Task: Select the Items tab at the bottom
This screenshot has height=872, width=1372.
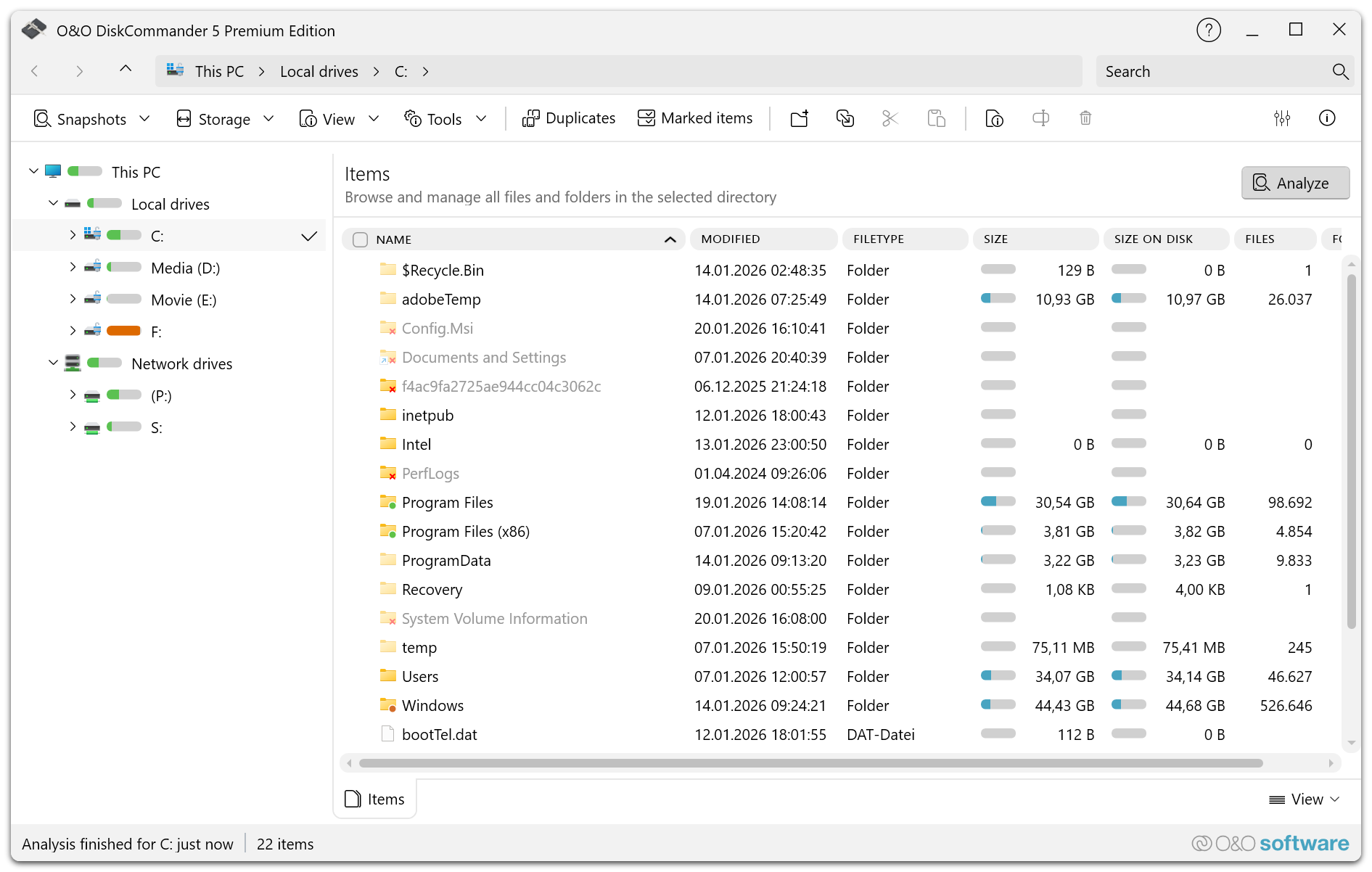Action: click(x=375, y=799)
